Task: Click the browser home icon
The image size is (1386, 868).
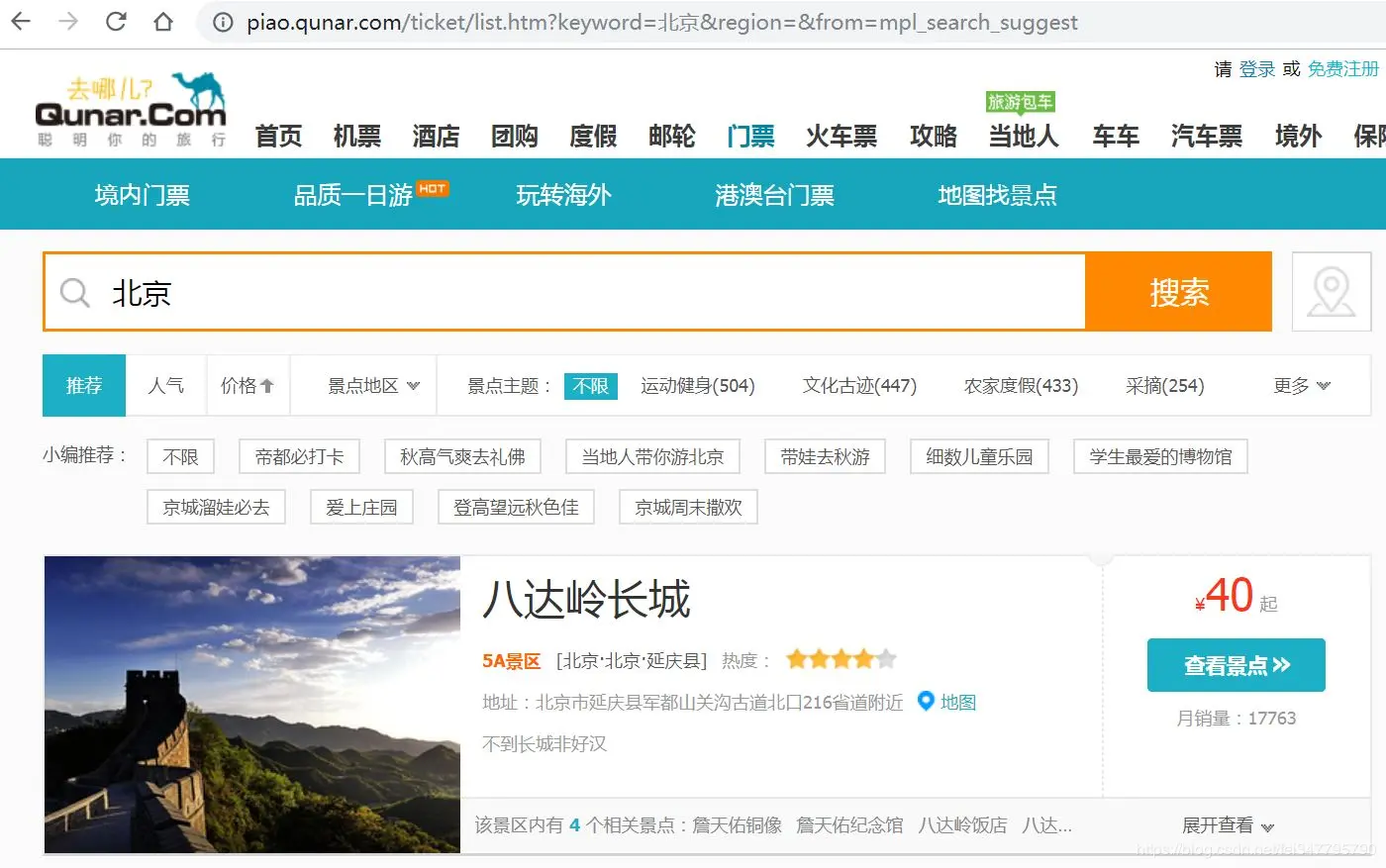Action: [x=164, y=21]
